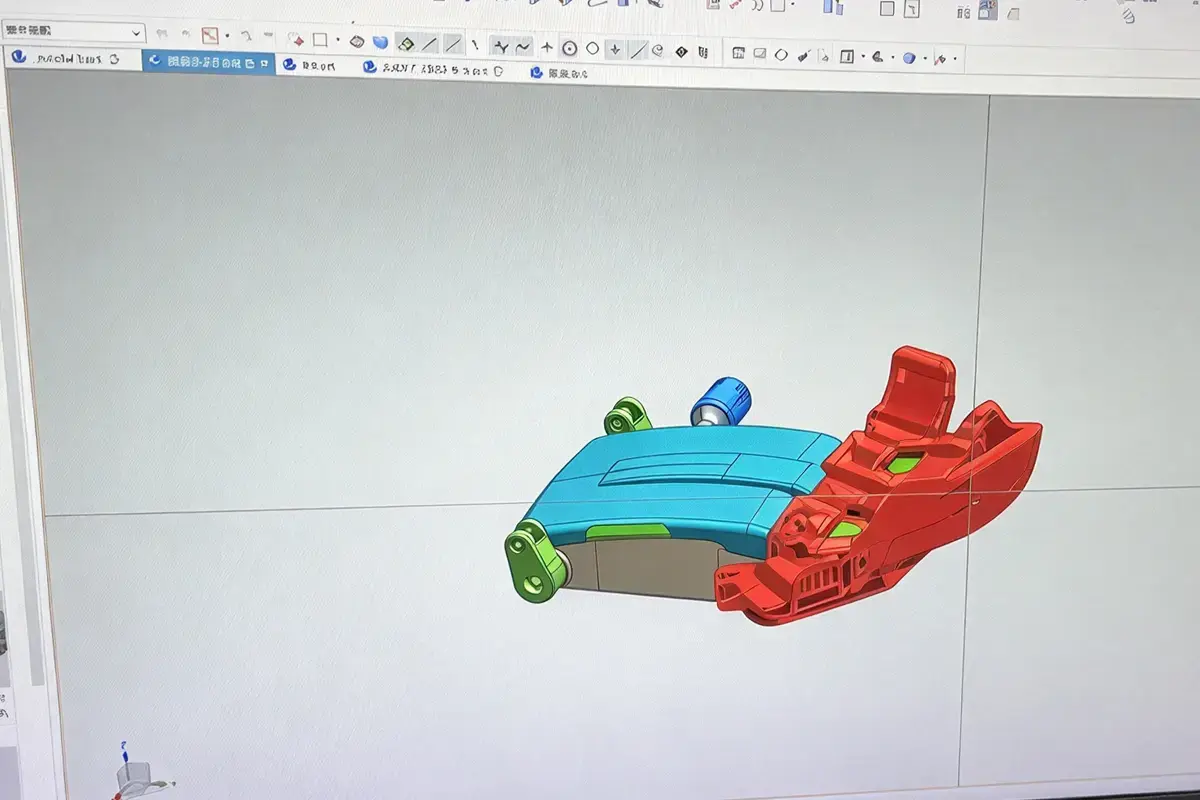Toggle the downward arrow point-on-curve snap
Image resolution: width=1200 pixels, height=800 pixels.
615,49
